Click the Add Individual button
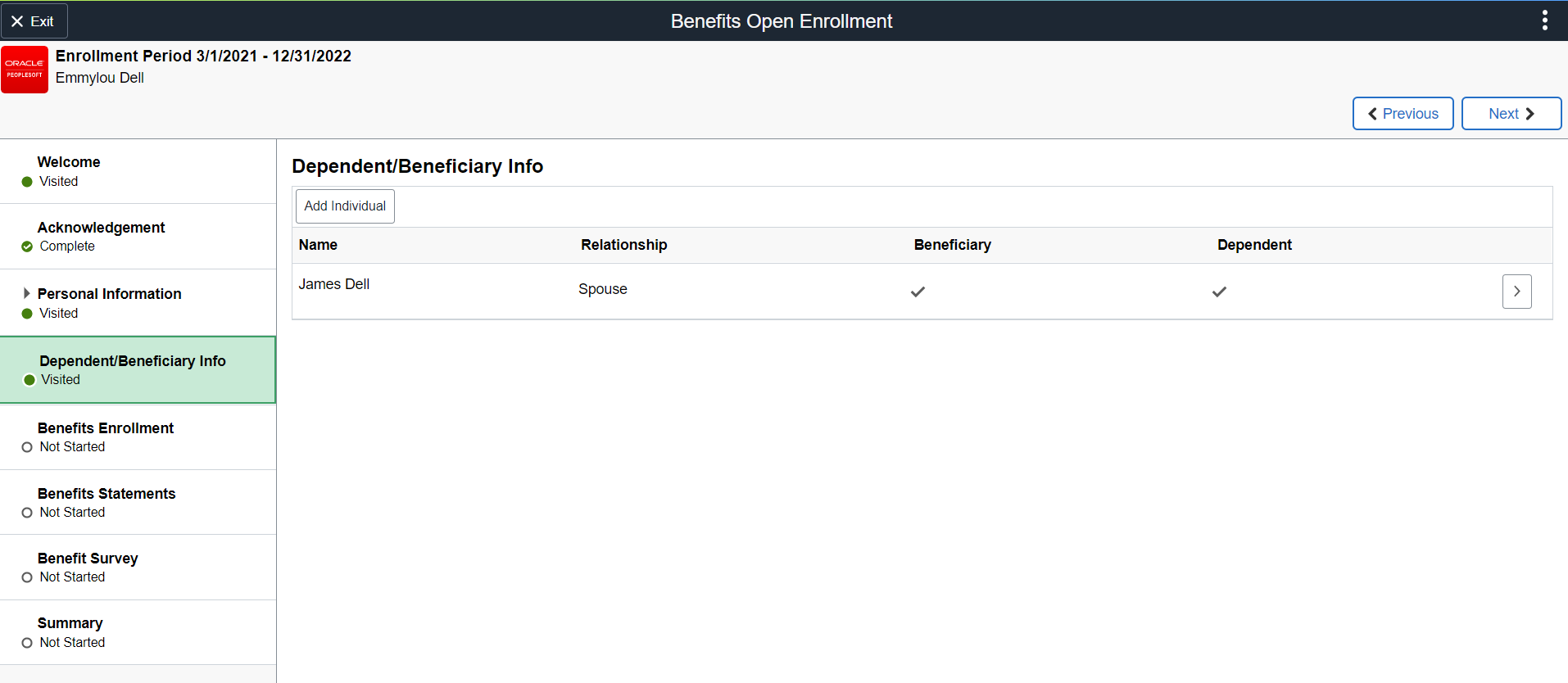1568x683 pixels. click(345, 206)
